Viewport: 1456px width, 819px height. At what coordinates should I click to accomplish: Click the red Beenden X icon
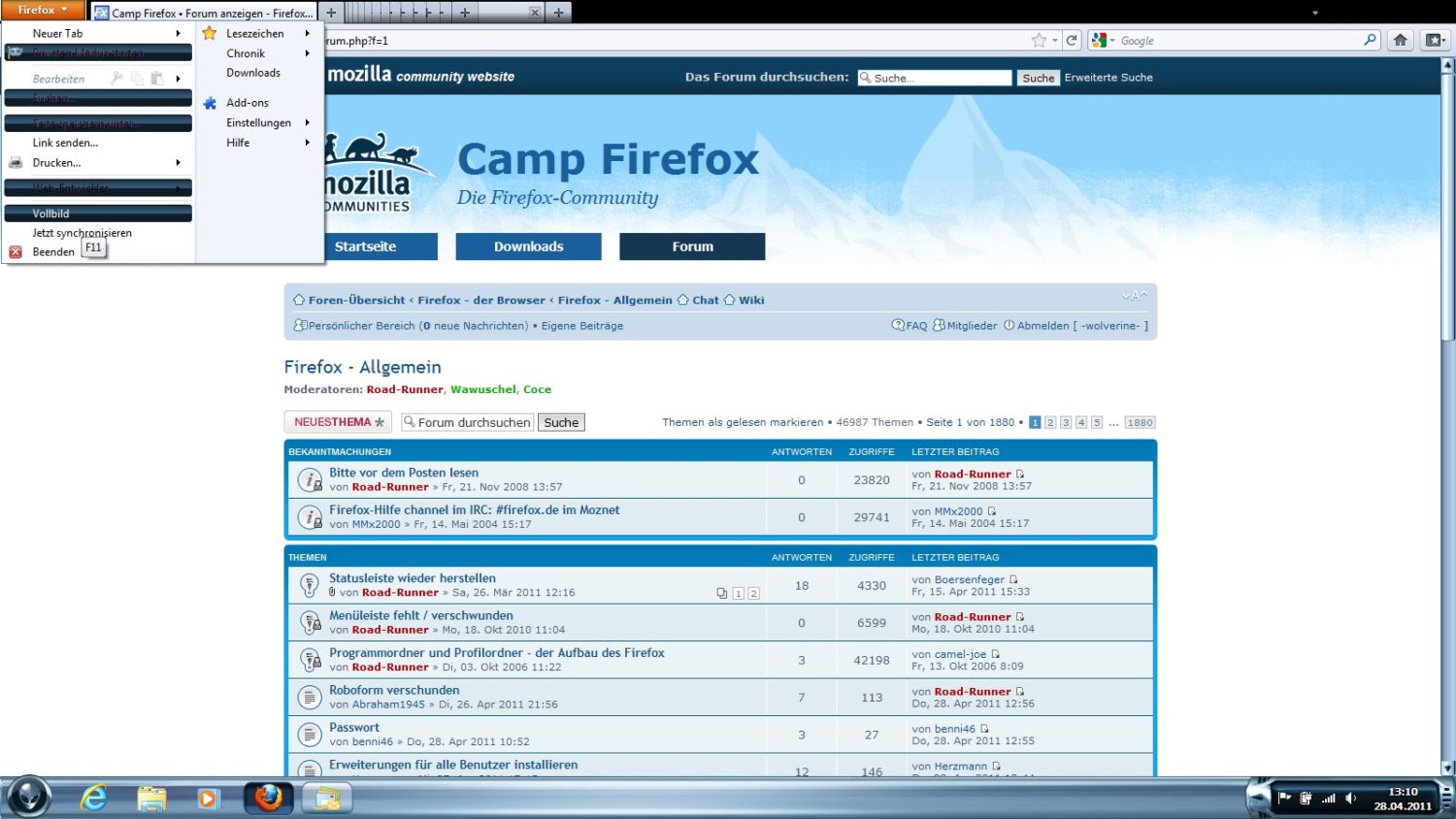(16, 252)
